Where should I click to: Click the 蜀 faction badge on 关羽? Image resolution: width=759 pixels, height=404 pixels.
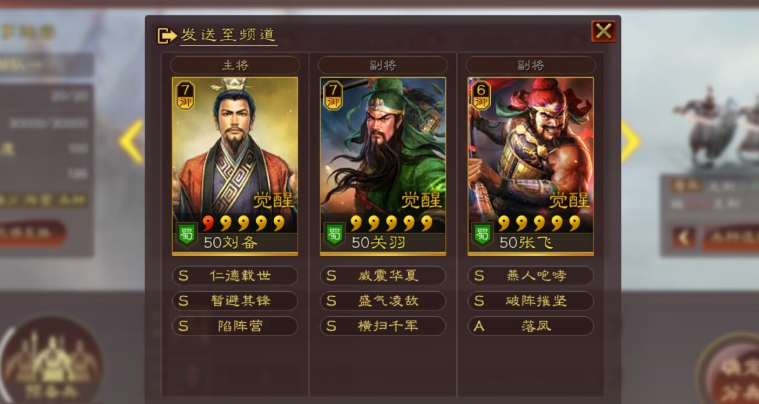[334, 234]
